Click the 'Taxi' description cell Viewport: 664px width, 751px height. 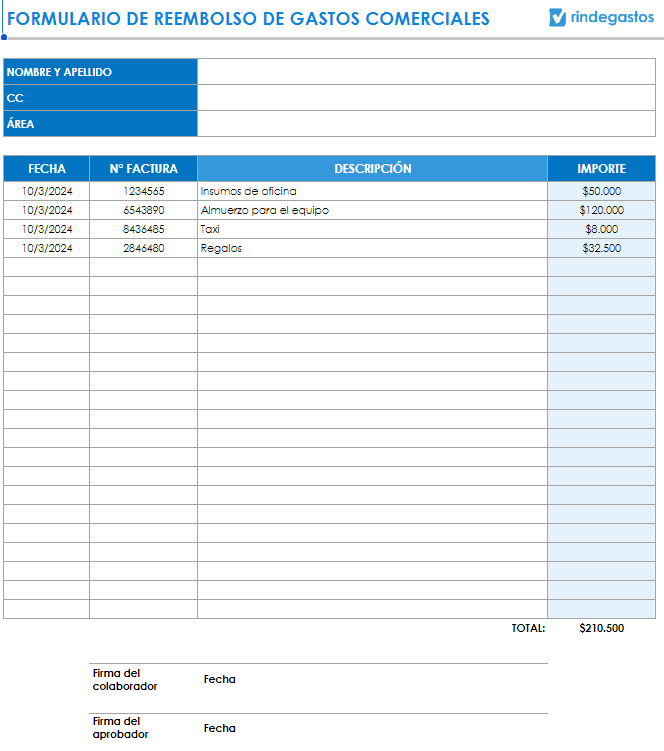click(210, 229)
